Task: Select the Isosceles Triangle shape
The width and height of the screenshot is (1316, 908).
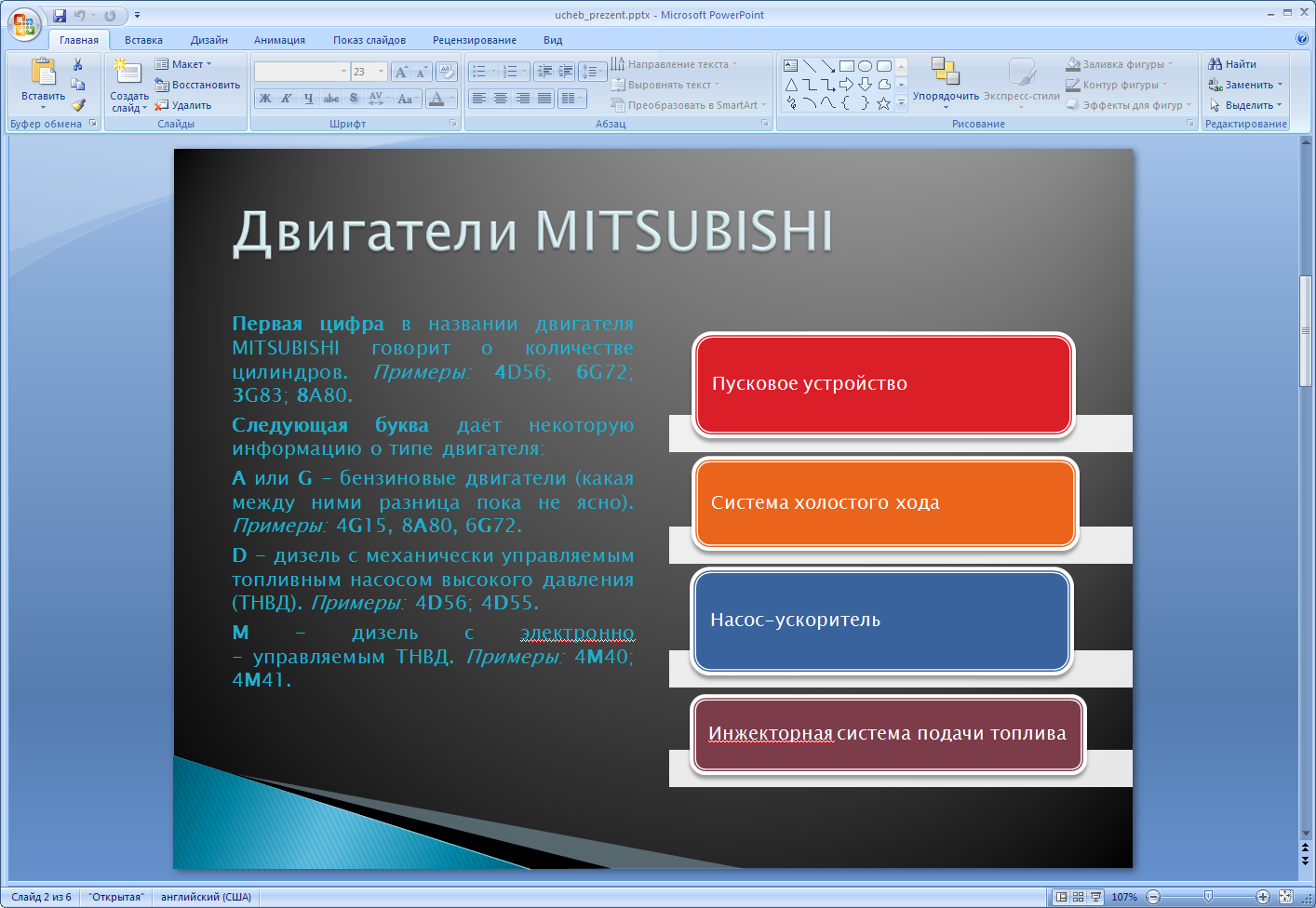Action: point(791,85)
